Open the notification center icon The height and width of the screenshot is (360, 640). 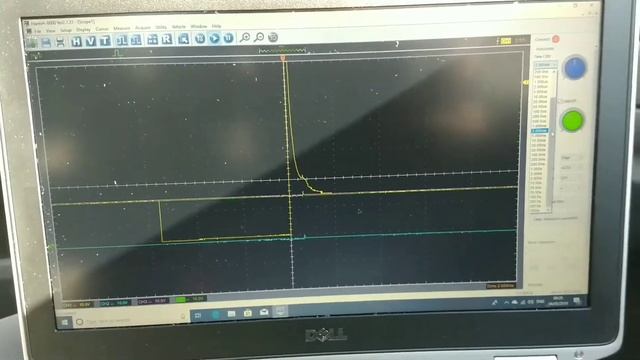pos(577,301)
